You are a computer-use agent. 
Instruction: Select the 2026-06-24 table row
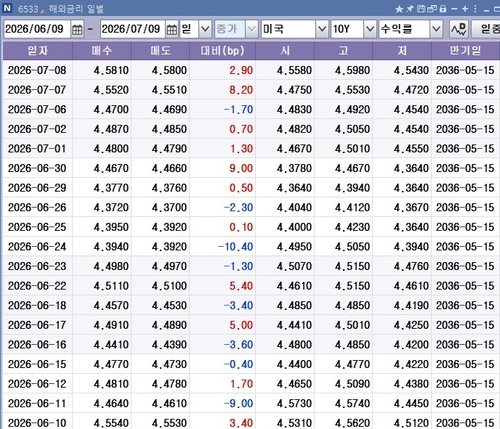251,247
